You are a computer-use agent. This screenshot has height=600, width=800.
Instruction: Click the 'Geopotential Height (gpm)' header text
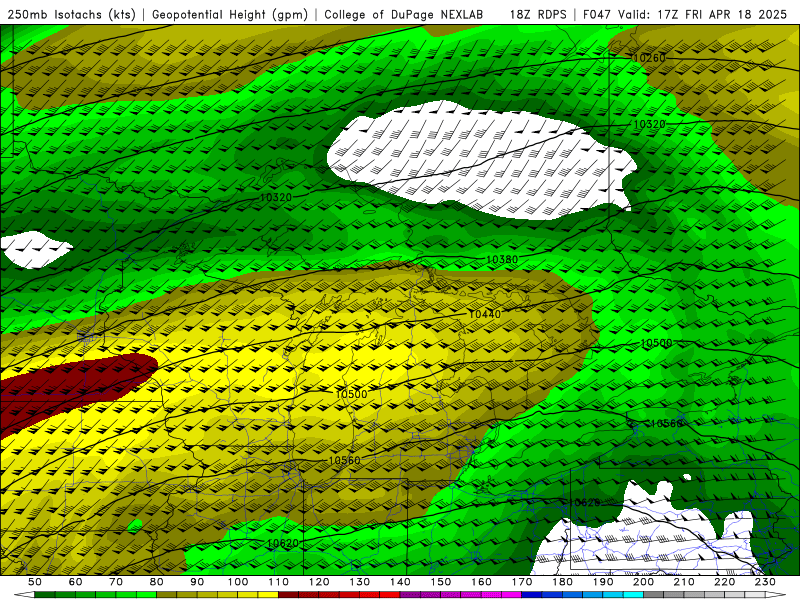point(230,14)
